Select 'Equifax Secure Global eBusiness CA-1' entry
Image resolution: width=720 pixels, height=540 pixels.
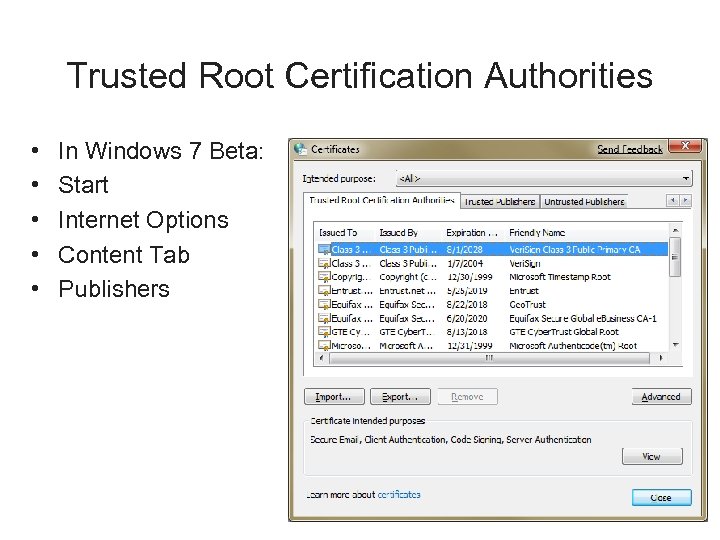[x=493, y=318]
